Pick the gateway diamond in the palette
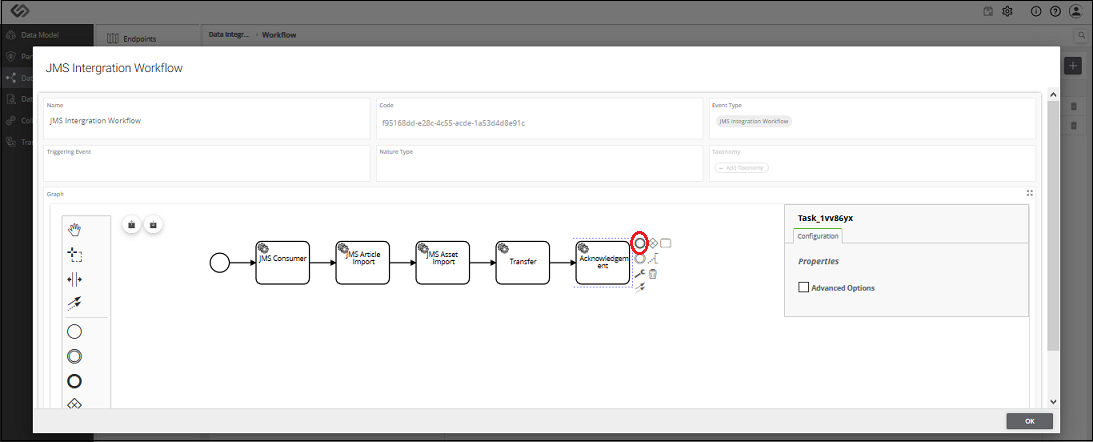 [x=75, y=403]
